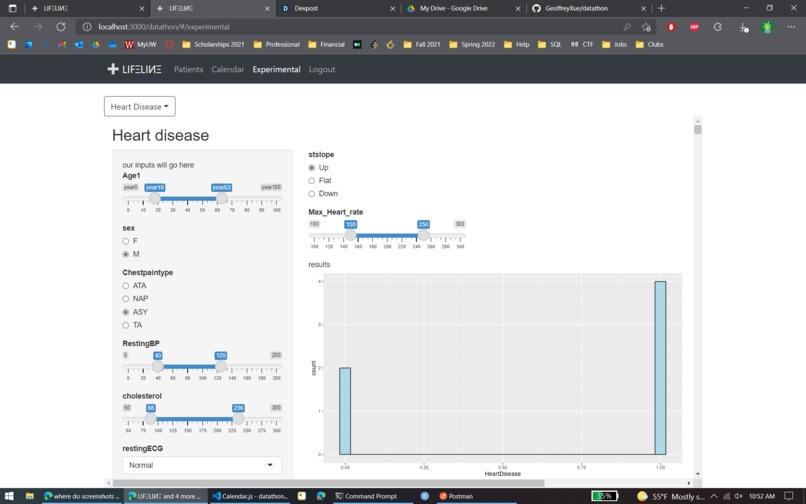
Task: Open the SQL bookmark folder
Action: 549,45
